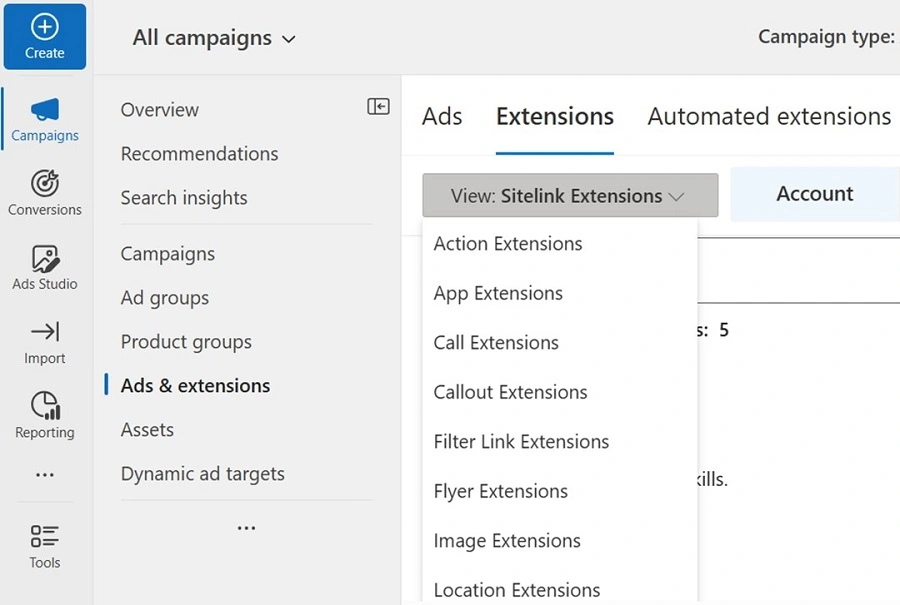Viewport: 900px width, 605px height.
Task: Switch to Automated extensions tab
Action: tap(768, 117)
